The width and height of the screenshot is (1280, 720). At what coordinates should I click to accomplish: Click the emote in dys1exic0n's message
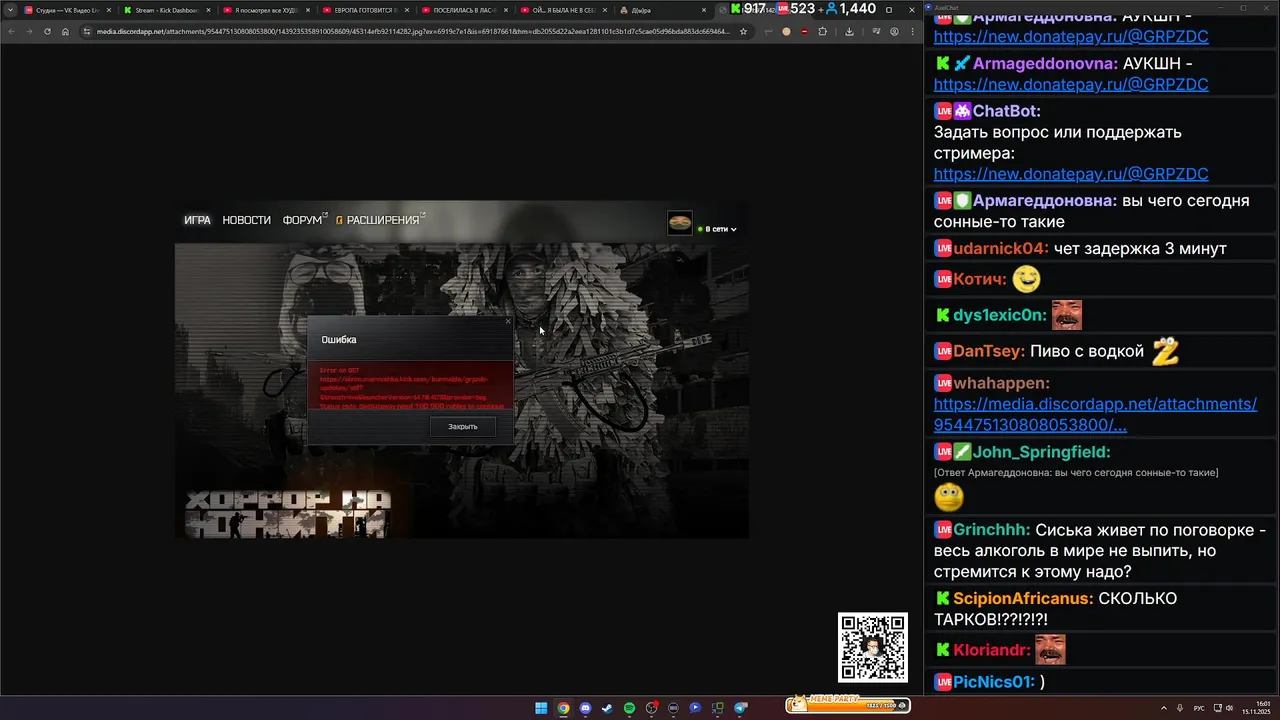pyautogui.click(x=1067, y=315)
